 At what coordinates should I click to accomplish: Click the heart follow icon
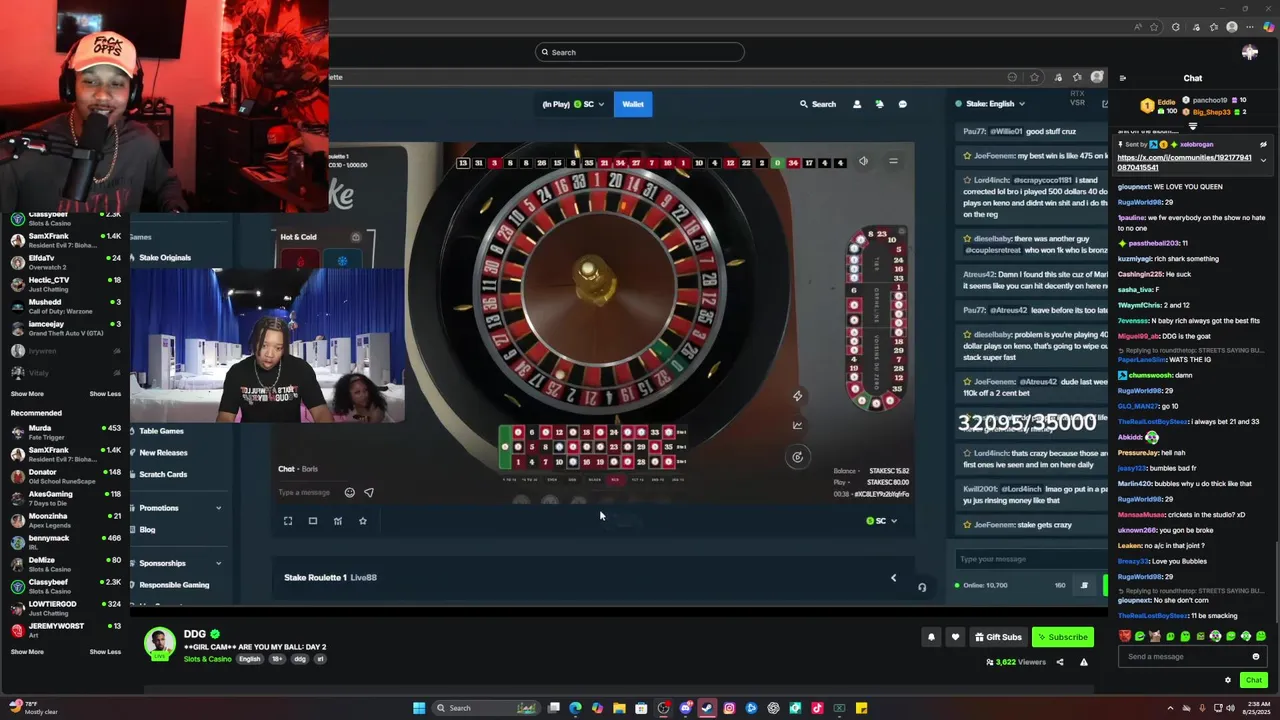955,637
